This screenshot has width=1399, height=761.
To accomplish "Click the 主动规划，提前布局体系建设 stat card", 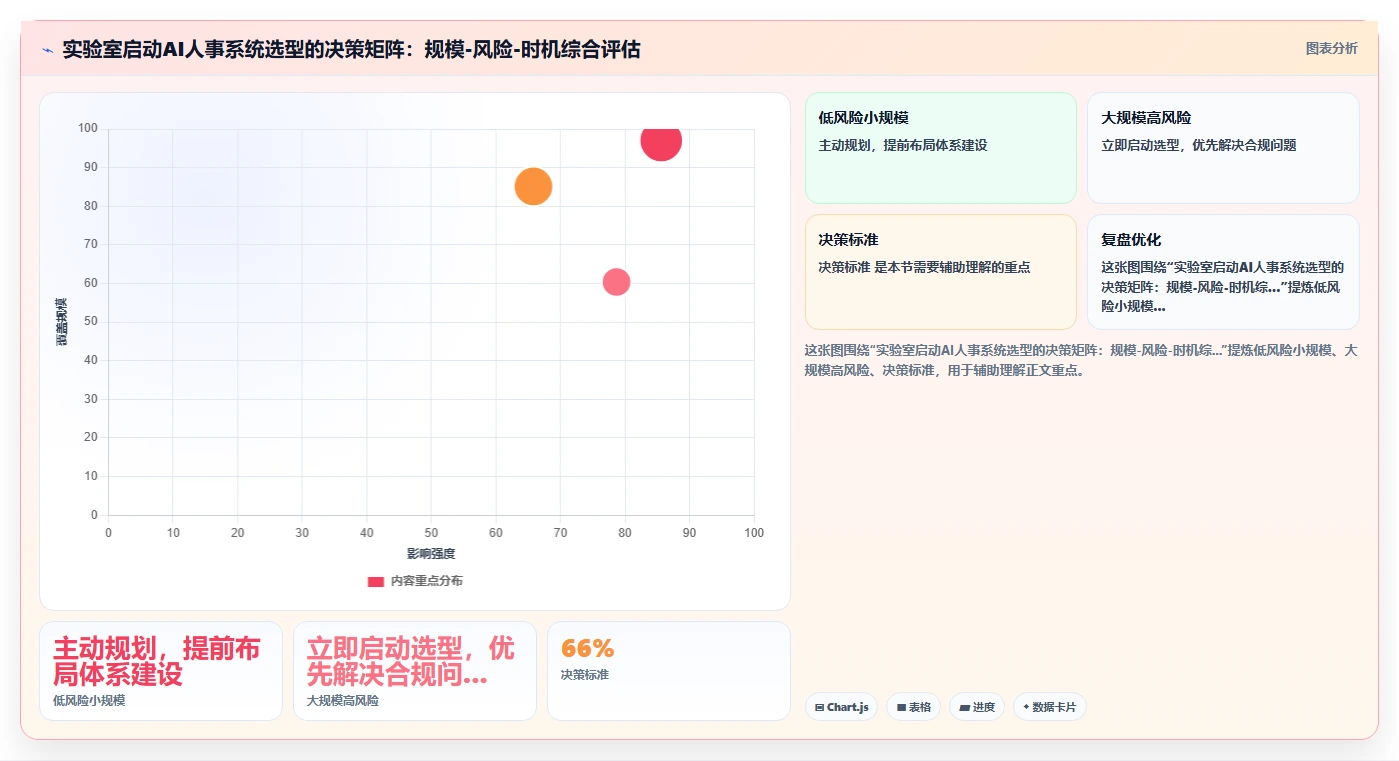I will [x=161, y=671].
